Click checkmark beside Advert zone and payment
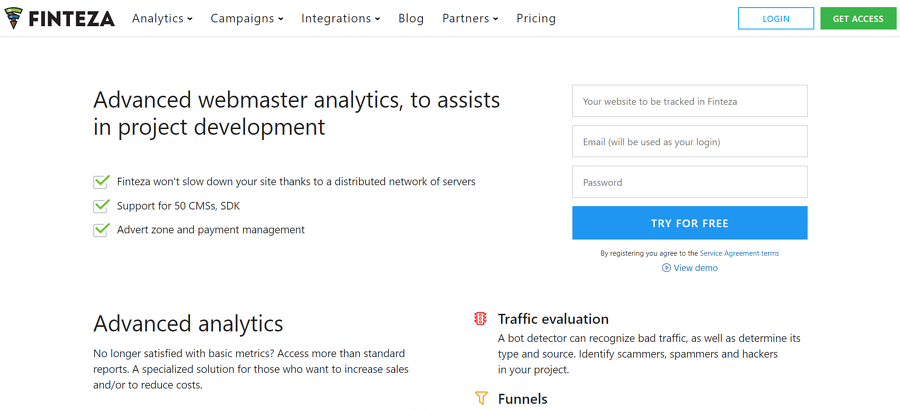This screenshot has width=900, height=410. coord(101,230)
